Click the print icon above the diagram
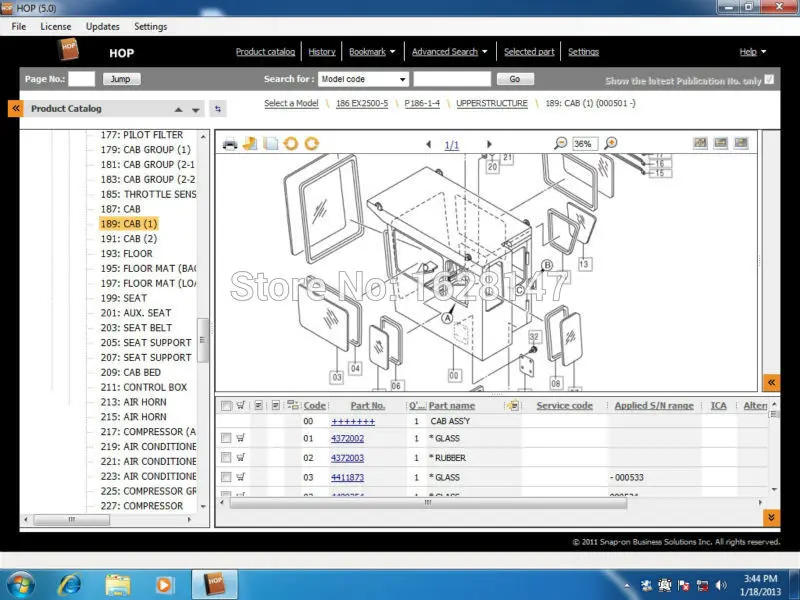This screenshot has width=800, height=600. tap(229, 143)
